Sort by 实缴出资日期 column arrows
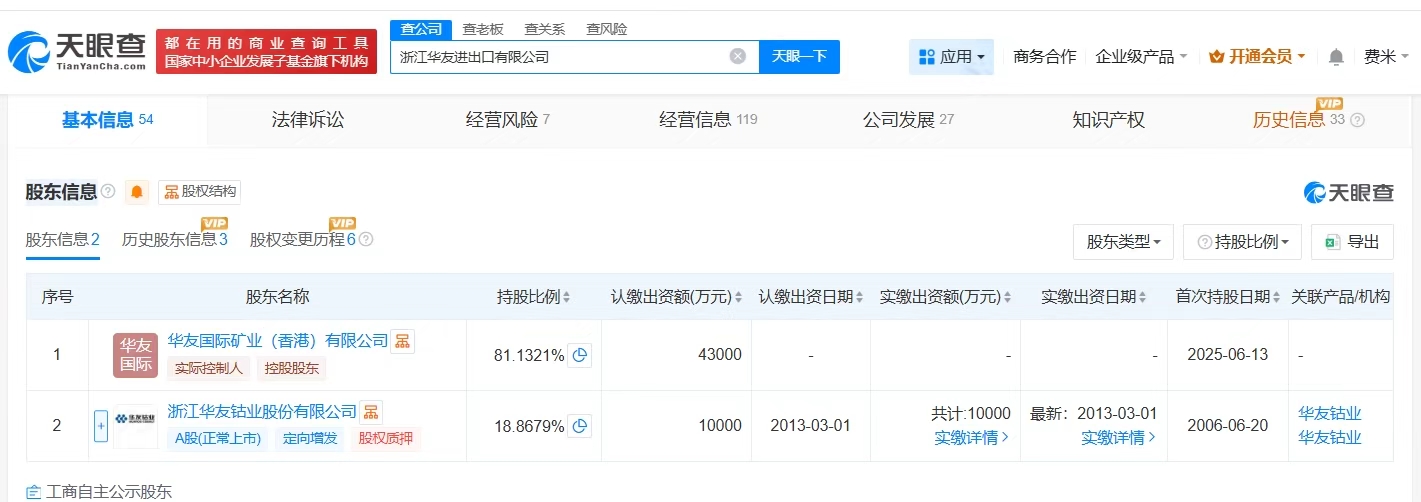This screenshot has width=1421, height=502. coord(1143,297)
